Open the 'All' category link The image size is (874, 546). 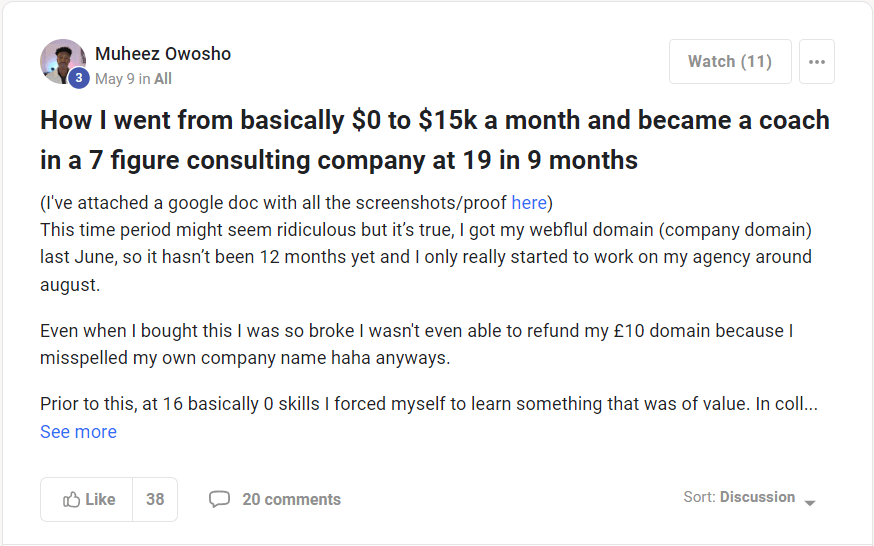click(163, 79)
